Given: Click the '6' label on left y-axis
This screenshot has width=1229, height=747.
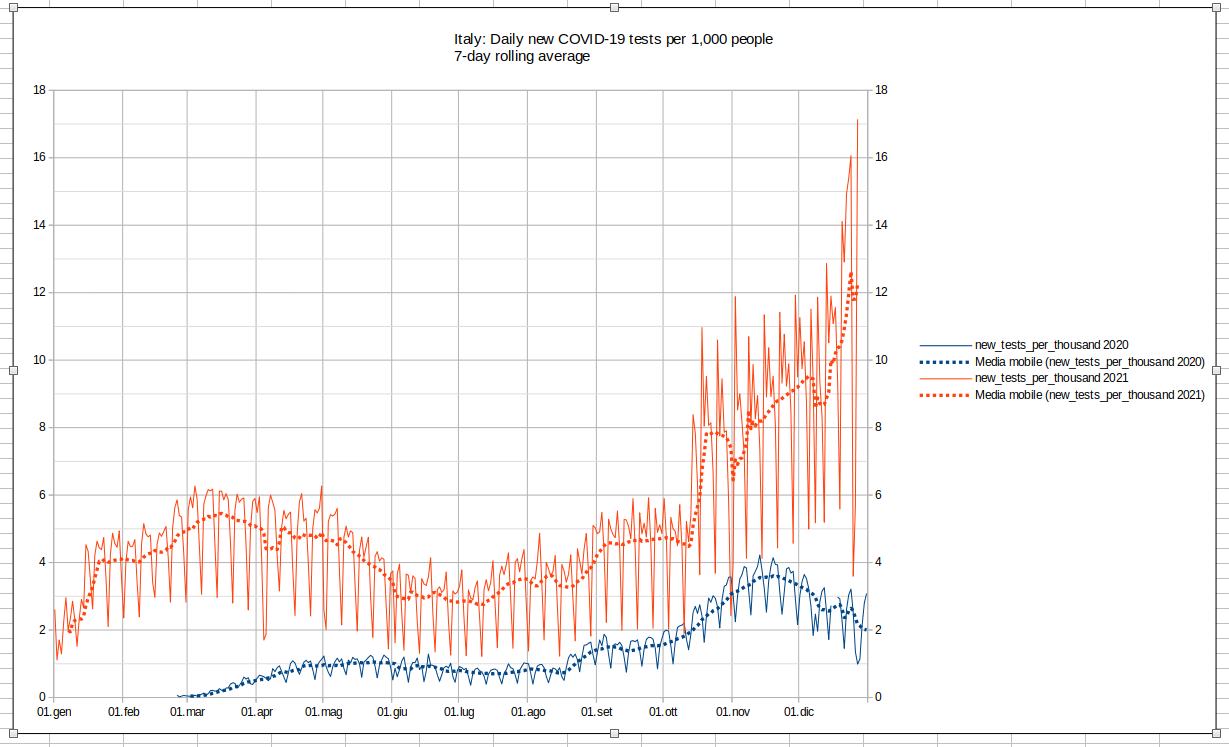Looking at the screenshot, I should coord(42,495).
